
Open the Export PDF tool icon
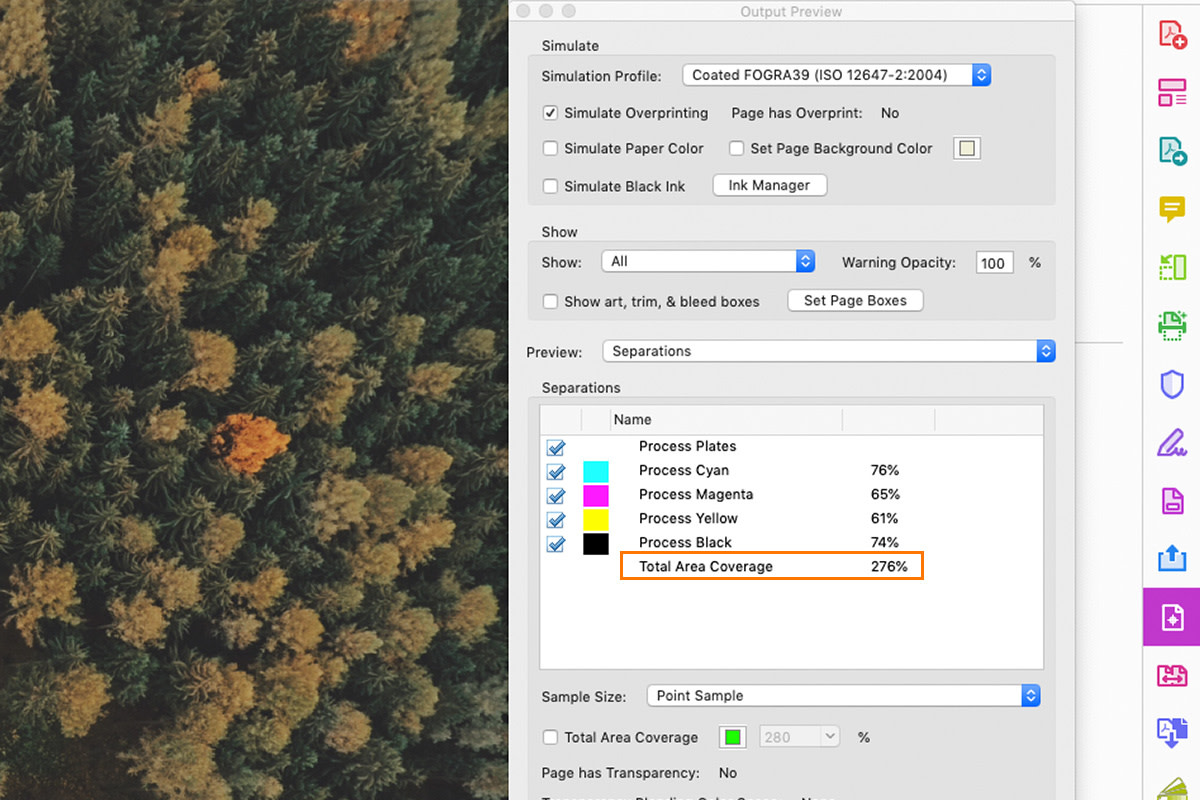(x=1171, y=151)
